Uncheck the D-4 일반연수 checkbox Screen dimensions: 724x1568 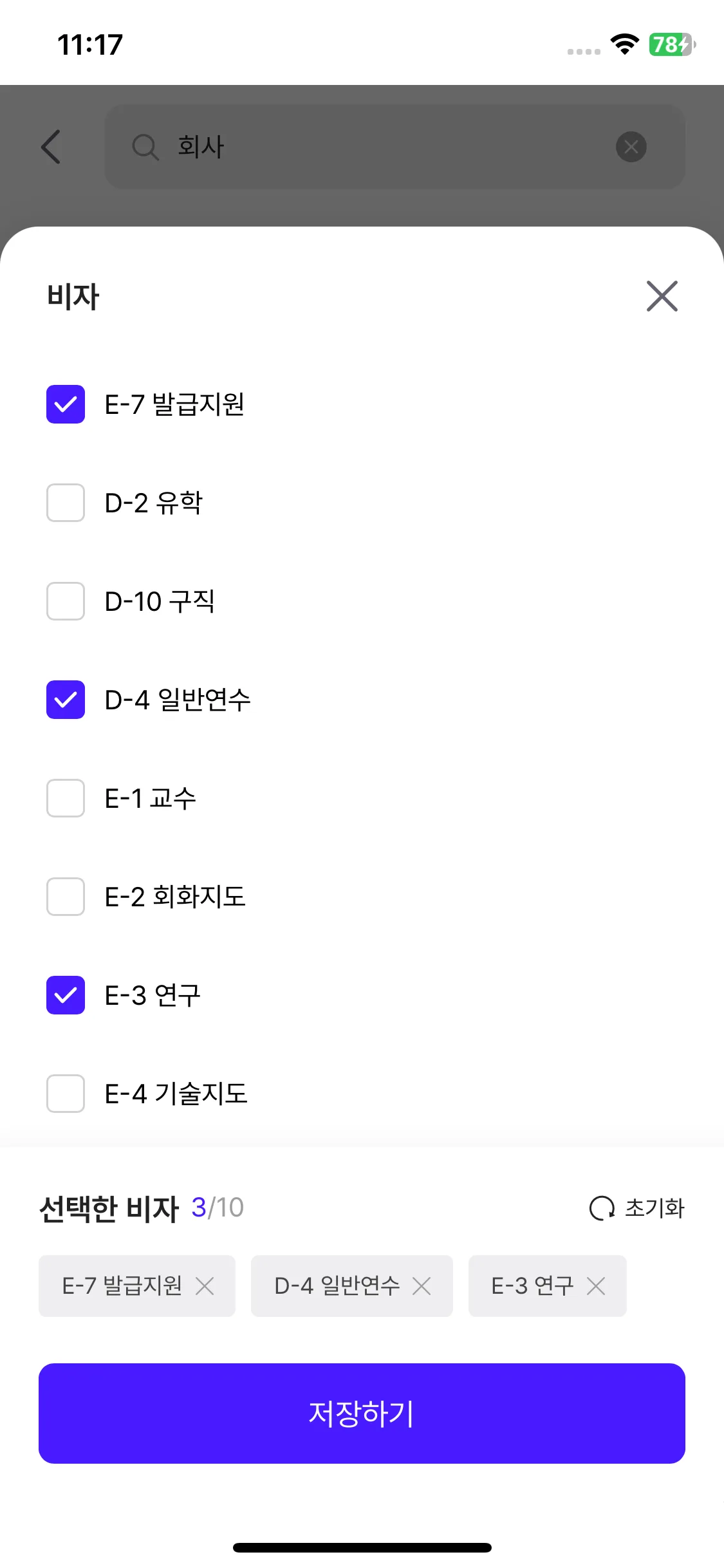66,700
